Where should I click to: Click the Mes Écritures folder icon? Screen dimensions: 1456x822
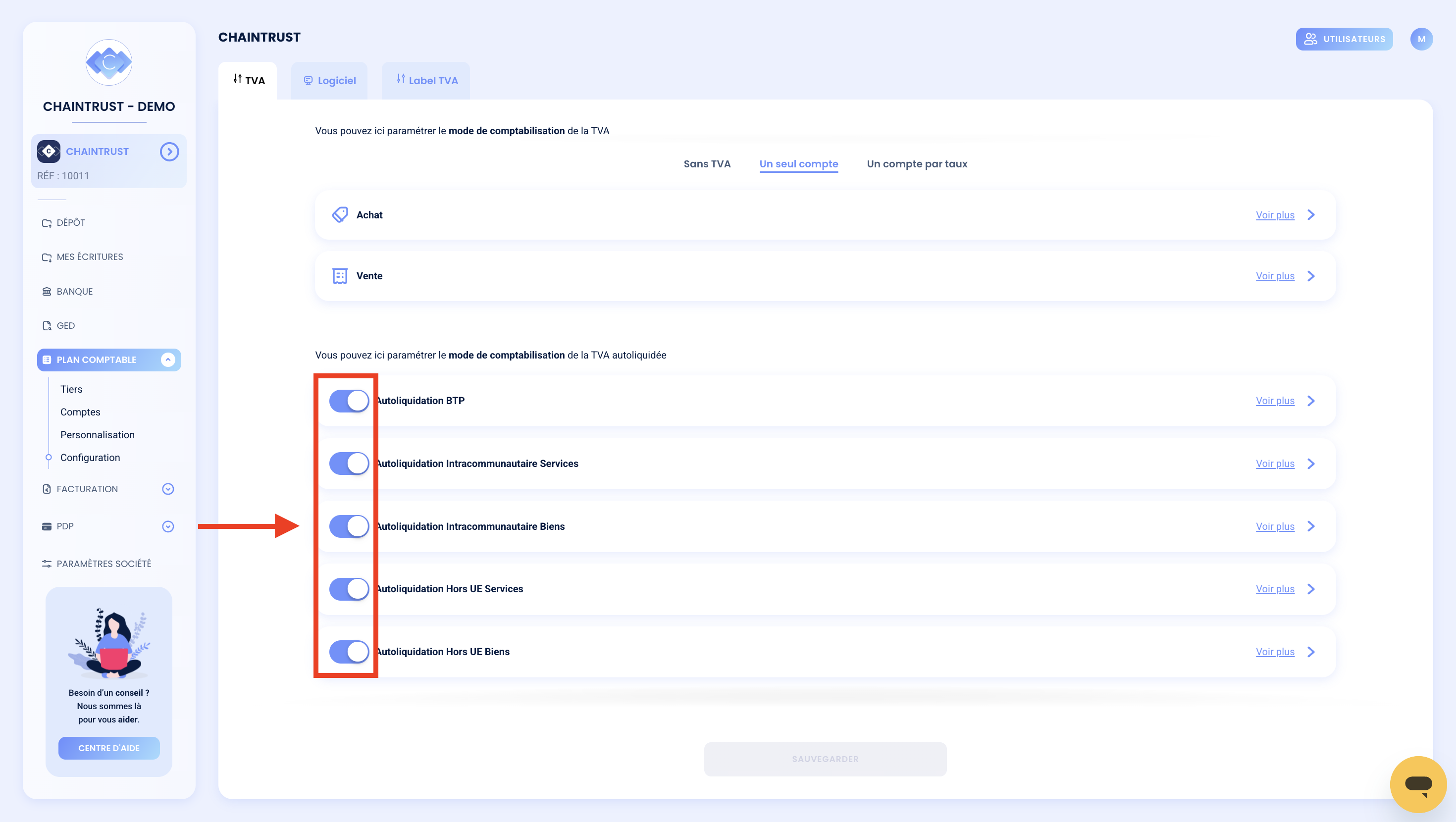coord(47,257)
